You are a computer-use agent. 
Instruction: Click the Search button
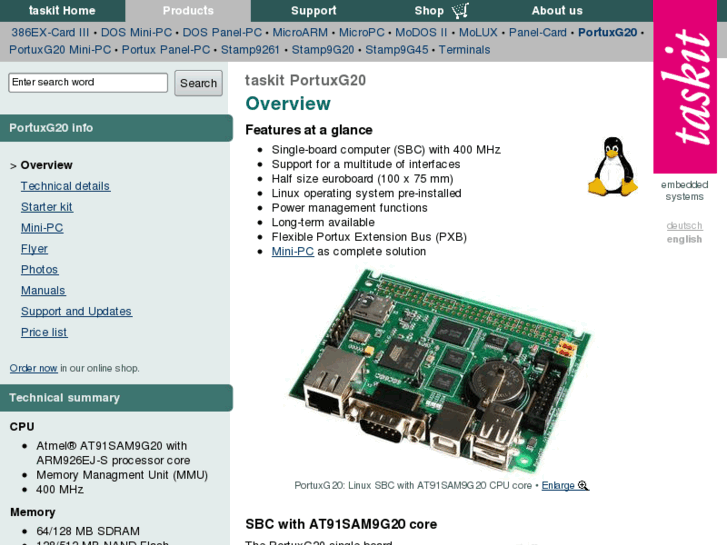[x=198, y=83]
